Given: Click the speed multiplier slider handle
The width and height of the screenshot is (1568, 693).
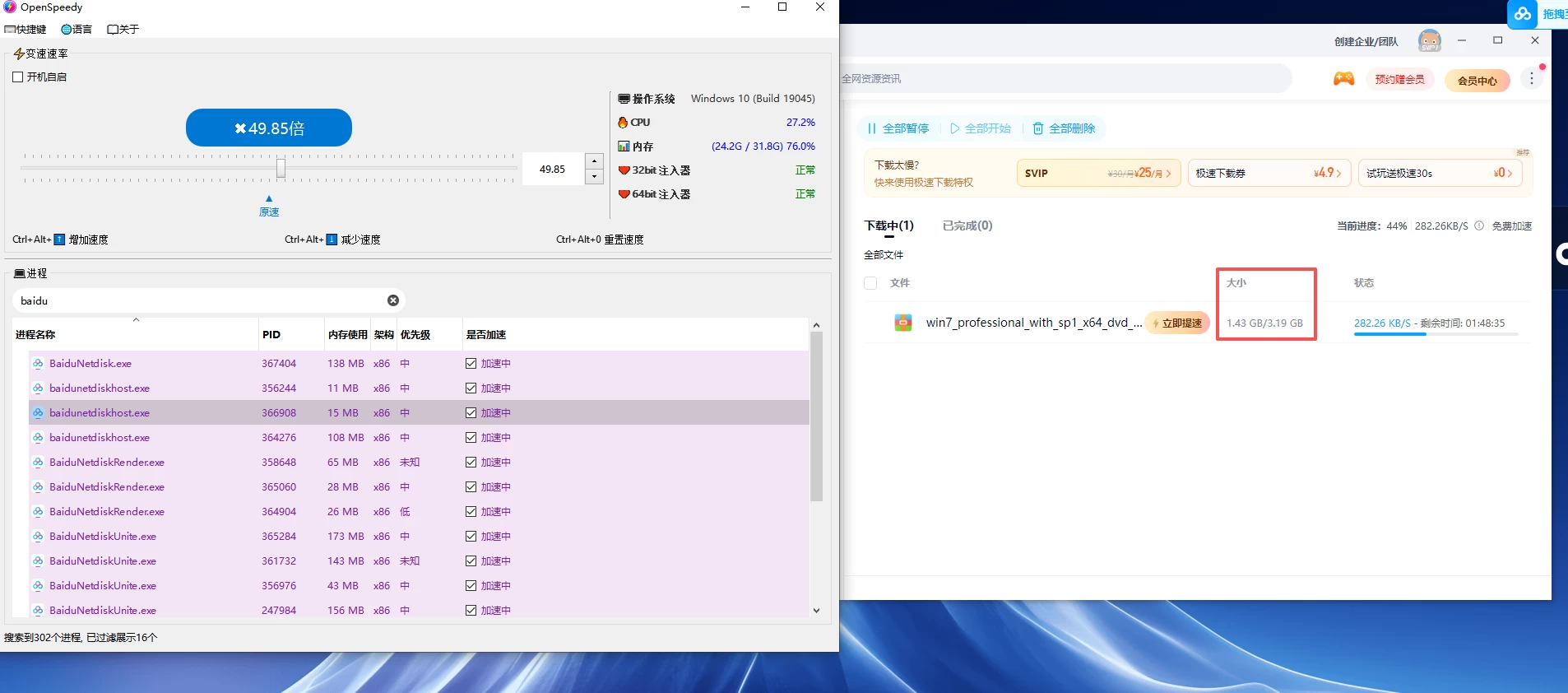Looking at the screenshot, I should tap(281, 168).
